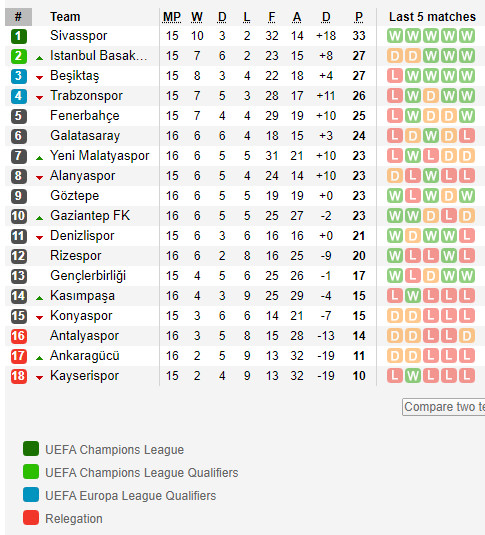Click the red Relegation legend swatch
This screenshot has height=535, width=485.
click(31, 518)
